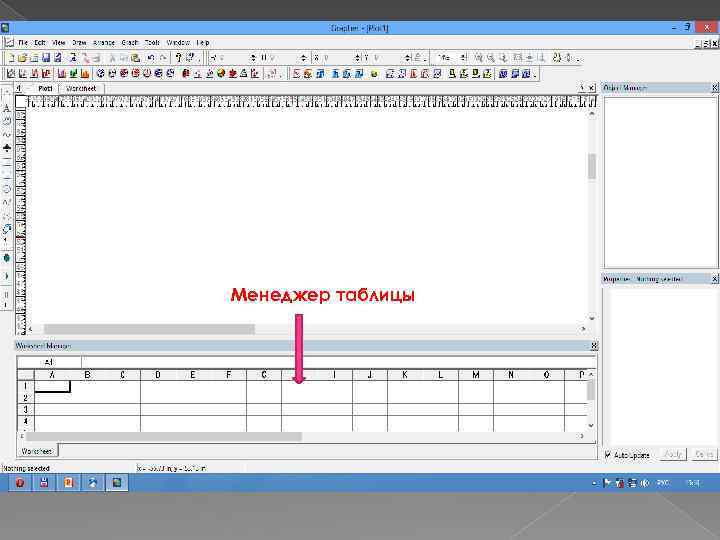Click the Save floppy disk icon
Image resolution: width=720 pixels, height=540 pixels.
(46, 58)
